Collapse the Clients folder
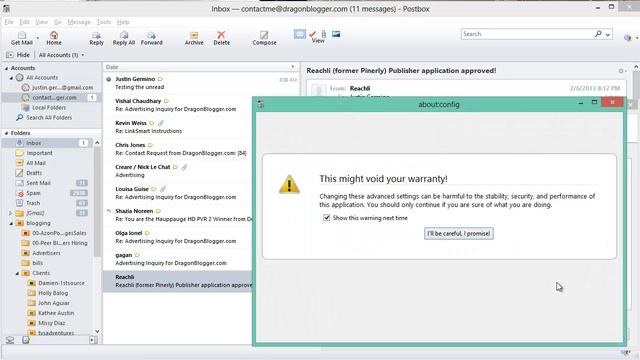 click(17, 273)
